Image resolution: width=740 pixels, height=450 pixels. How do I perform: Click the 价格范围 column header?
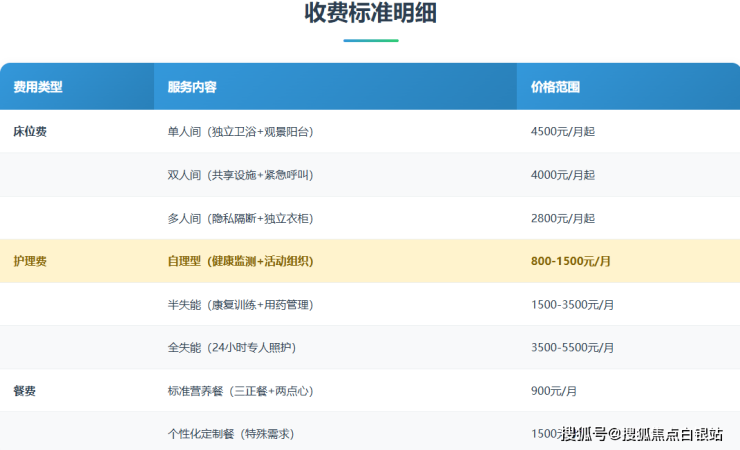tap(555, 87)
